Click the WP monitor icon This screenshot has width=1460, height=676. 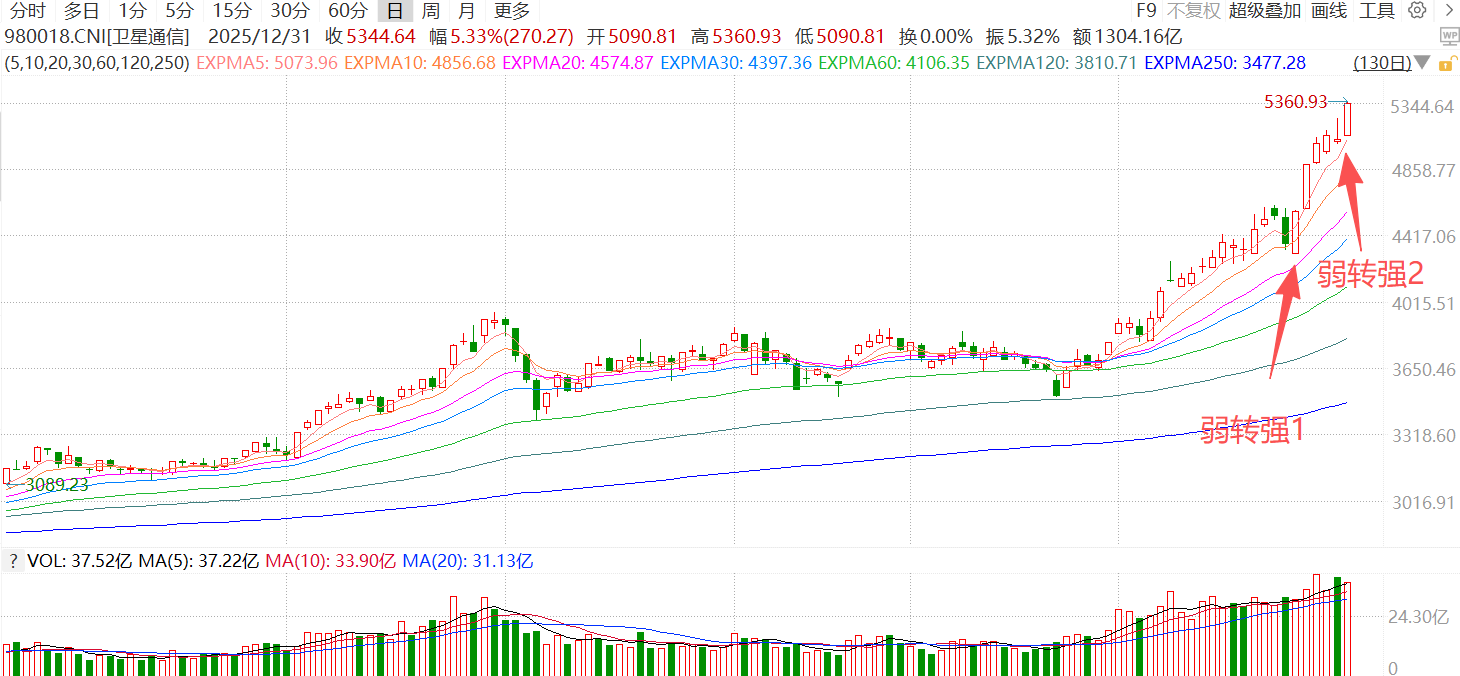[1448, 37]
